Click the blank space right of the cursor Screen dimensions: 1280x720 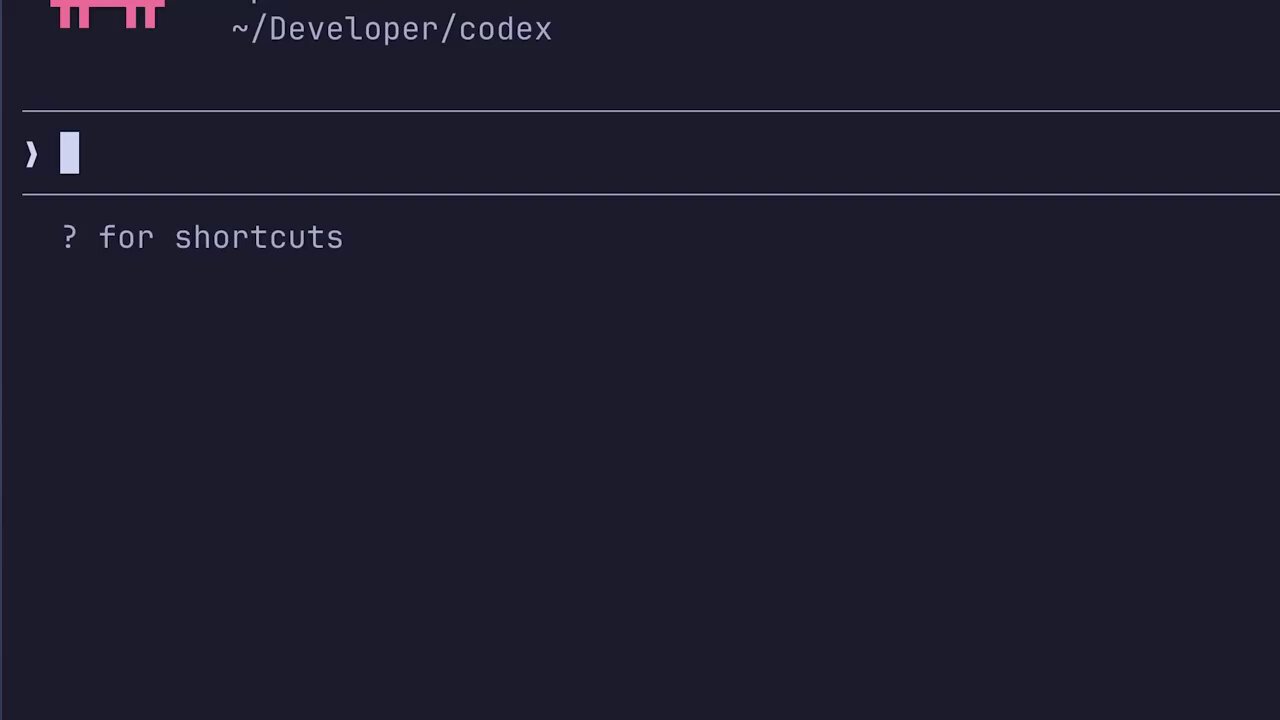point(700,153)
